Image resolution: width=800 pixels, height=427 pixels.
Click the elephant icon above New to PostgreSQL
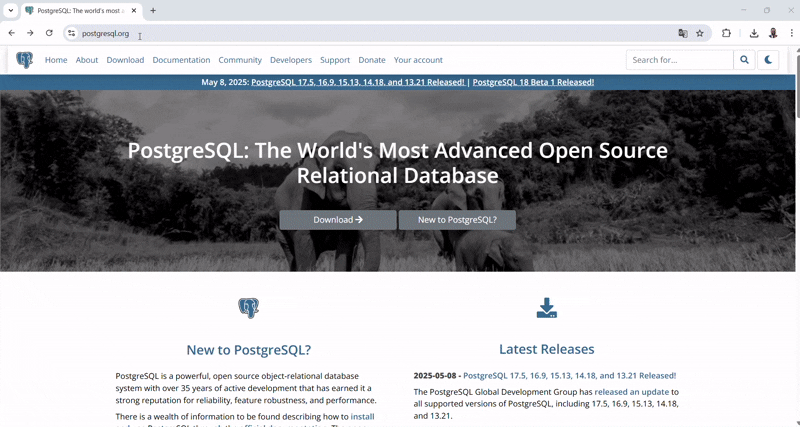pyautogui.click(x=248, y=308)
